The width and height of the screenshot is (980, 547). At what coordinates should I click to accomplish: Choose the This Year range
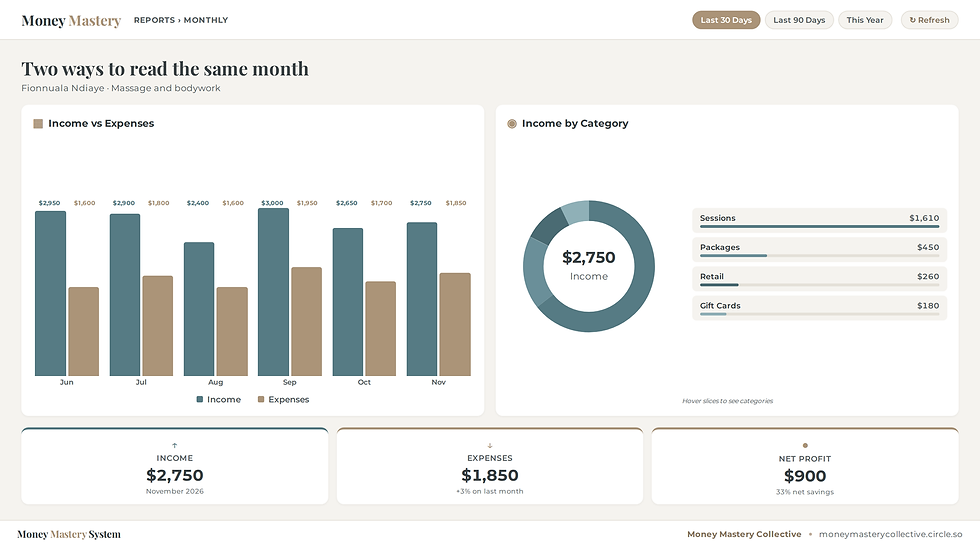tap(865, 20)
